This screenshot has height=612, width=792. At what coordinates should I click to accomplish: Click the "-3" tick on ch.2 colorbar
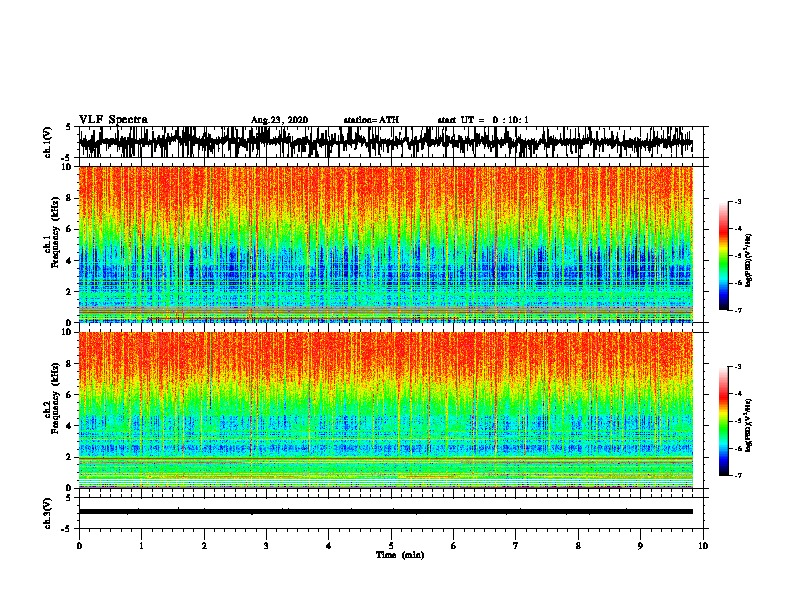coord(737,367)
